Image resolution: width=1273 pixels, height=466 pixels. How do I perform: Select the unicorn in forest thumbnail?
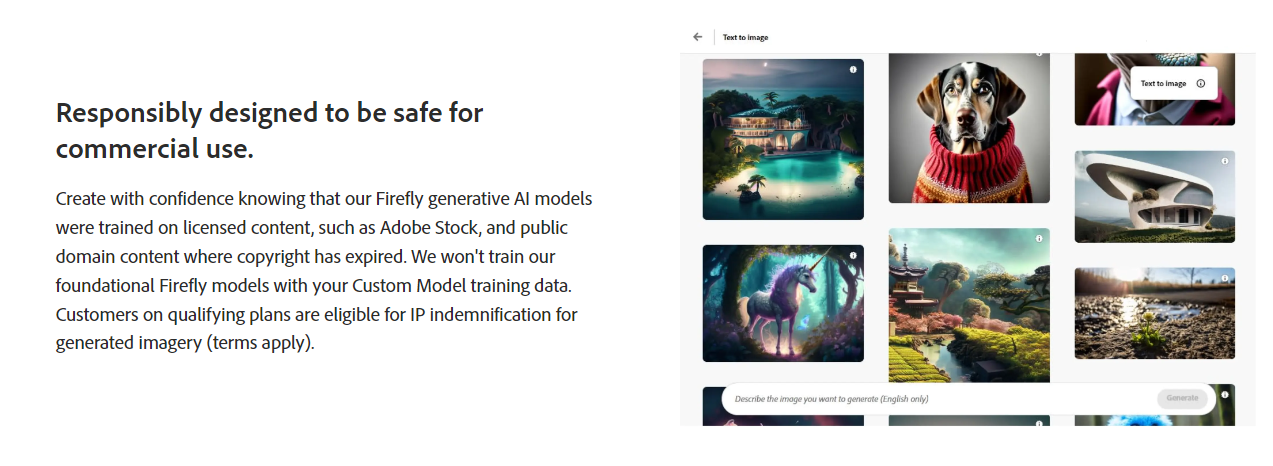pos(782,304)
